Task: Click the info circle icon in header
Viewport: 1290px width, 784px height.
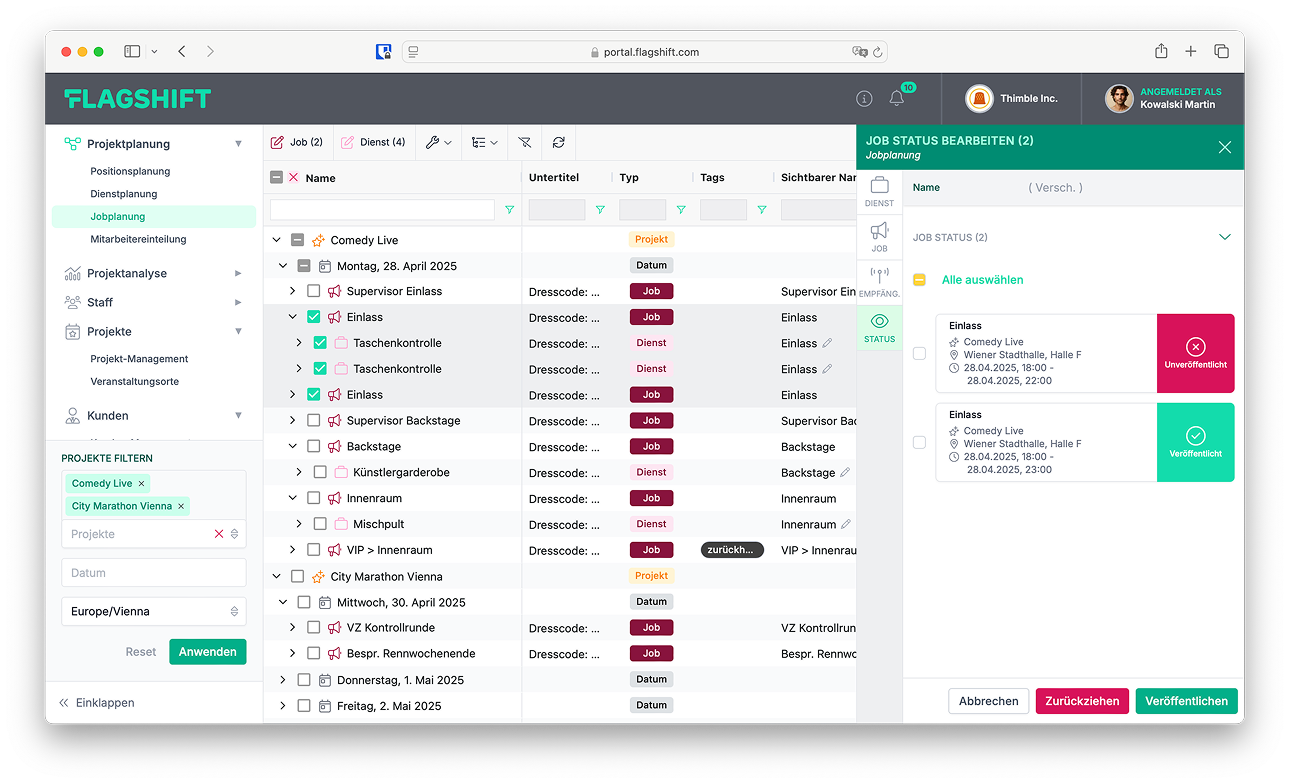Action: pos(864,99)
